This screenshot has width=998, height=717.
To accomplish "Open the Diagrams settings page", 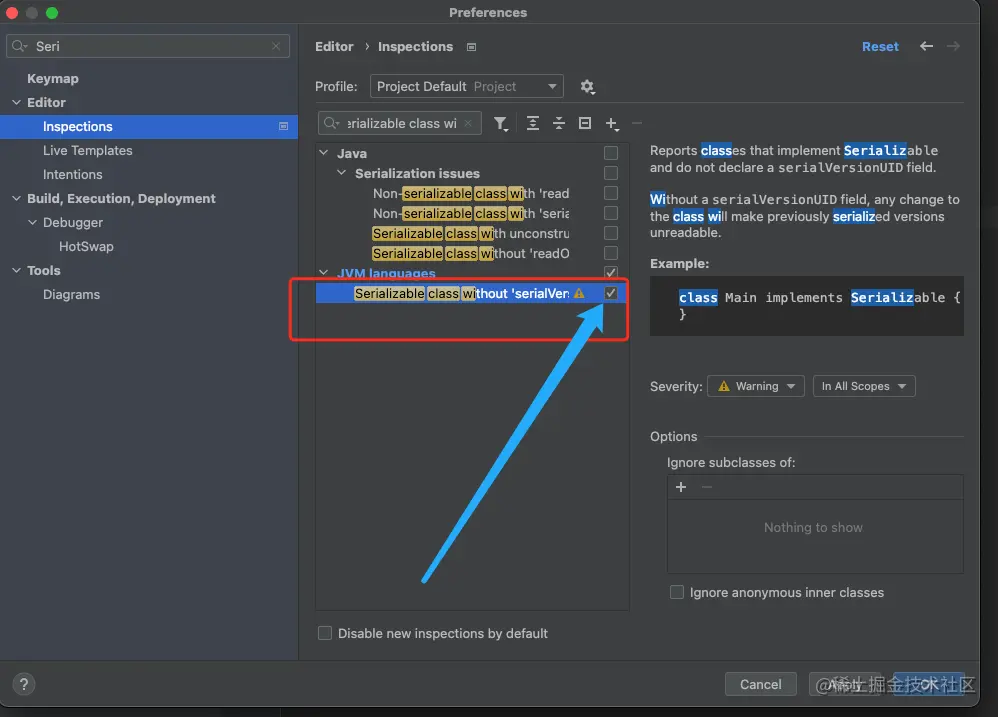I will pos(71,295).
